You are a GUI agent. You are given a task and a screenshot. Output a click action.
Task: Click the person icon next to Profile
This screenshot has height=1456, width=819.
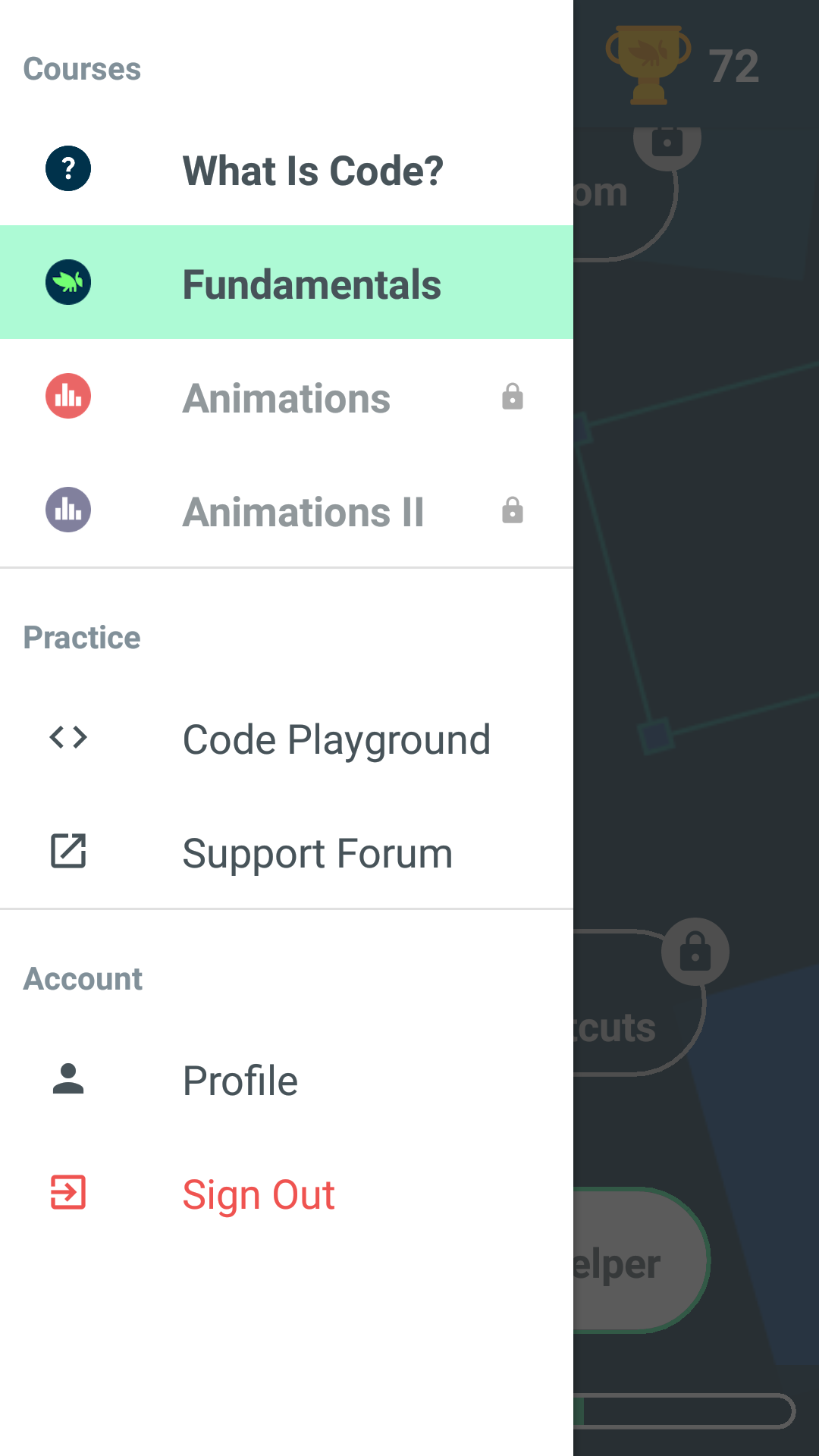click(68, 1078)
